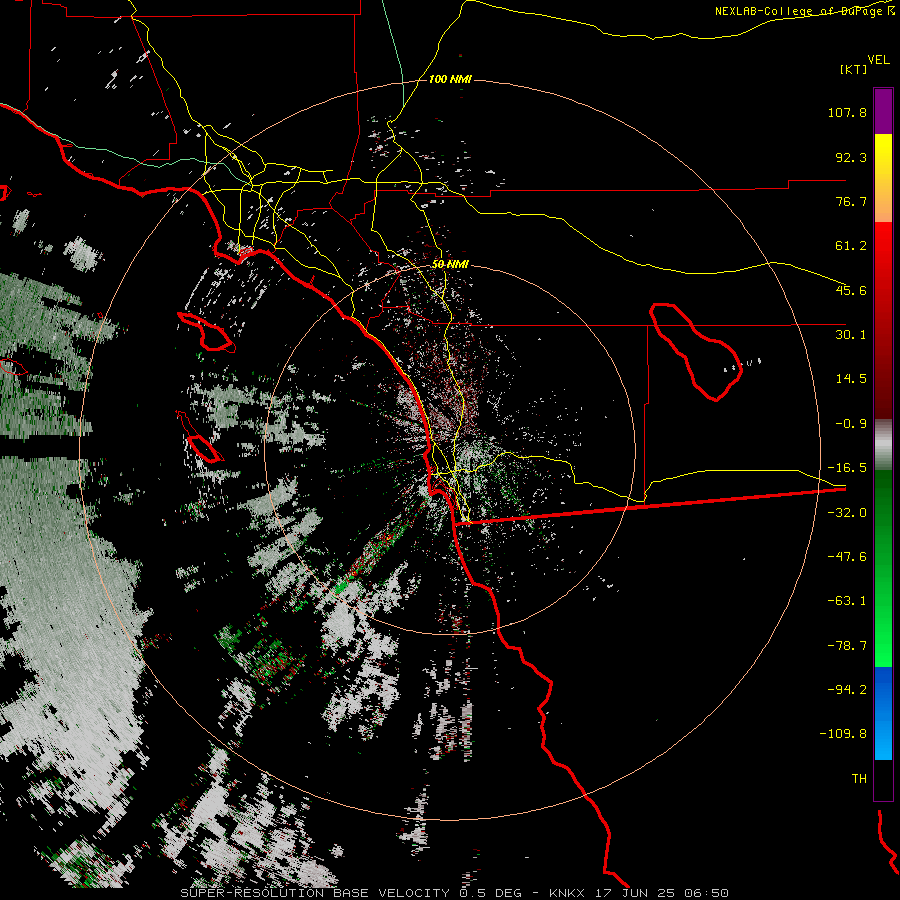The width and height of the screenshot is (900, 900).
Task: Click the 76.7 value on velocity scale
Action: [x=851, y=201]
